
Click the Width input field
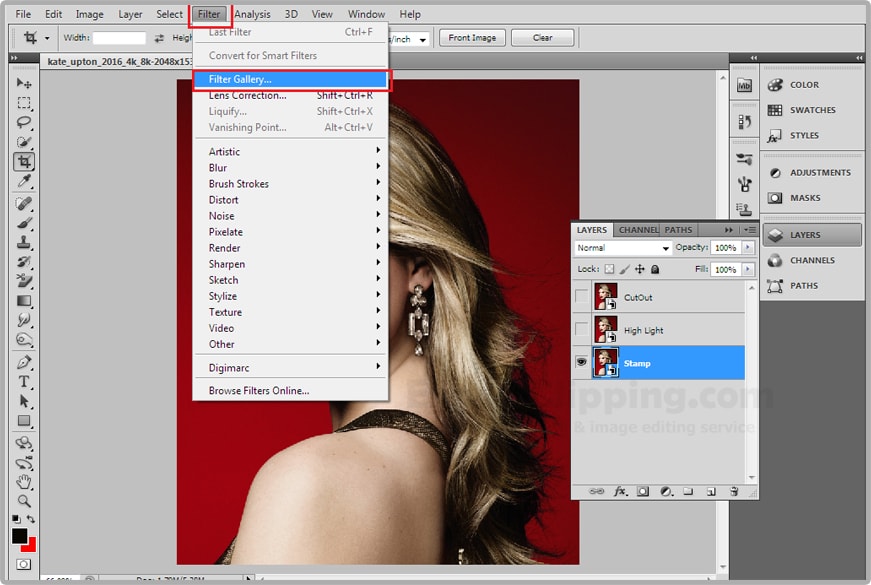point(119,38)
